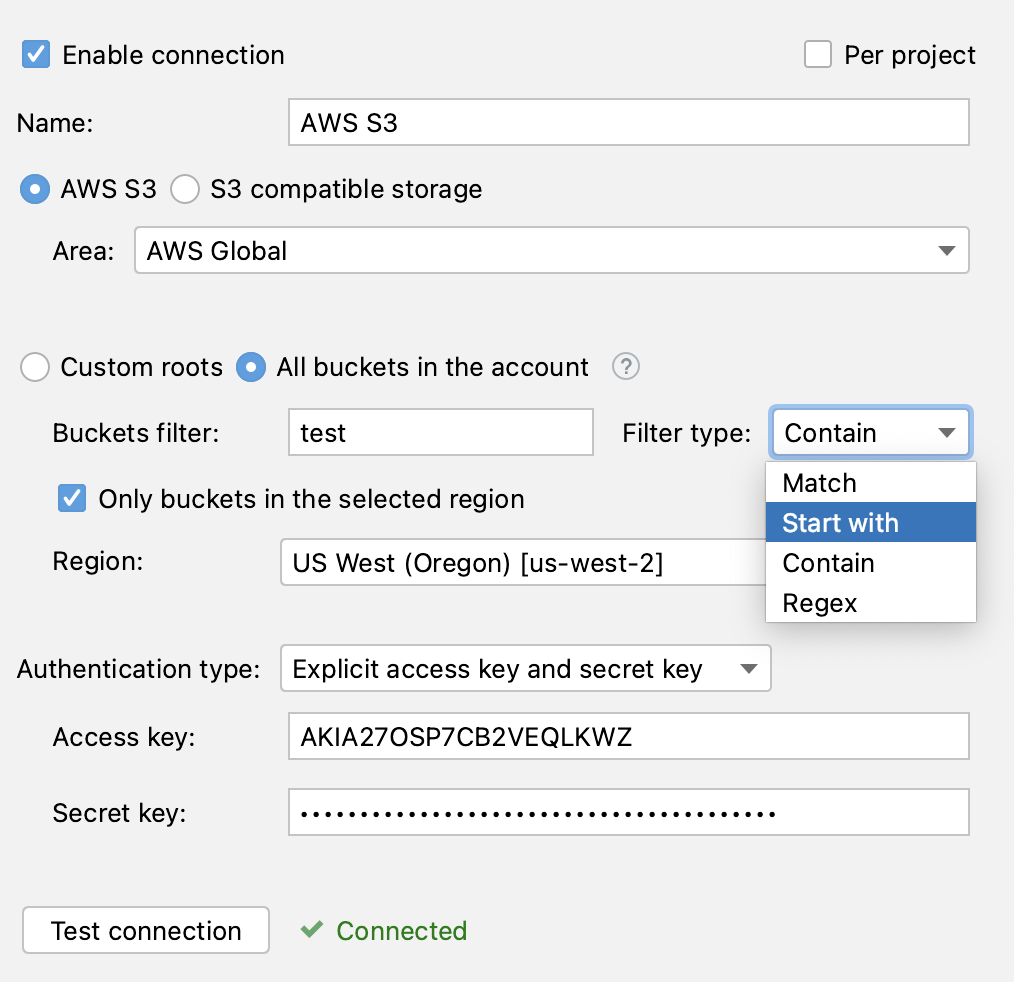
Task: Open the Authentication type combo box
Action: [525, 668]
